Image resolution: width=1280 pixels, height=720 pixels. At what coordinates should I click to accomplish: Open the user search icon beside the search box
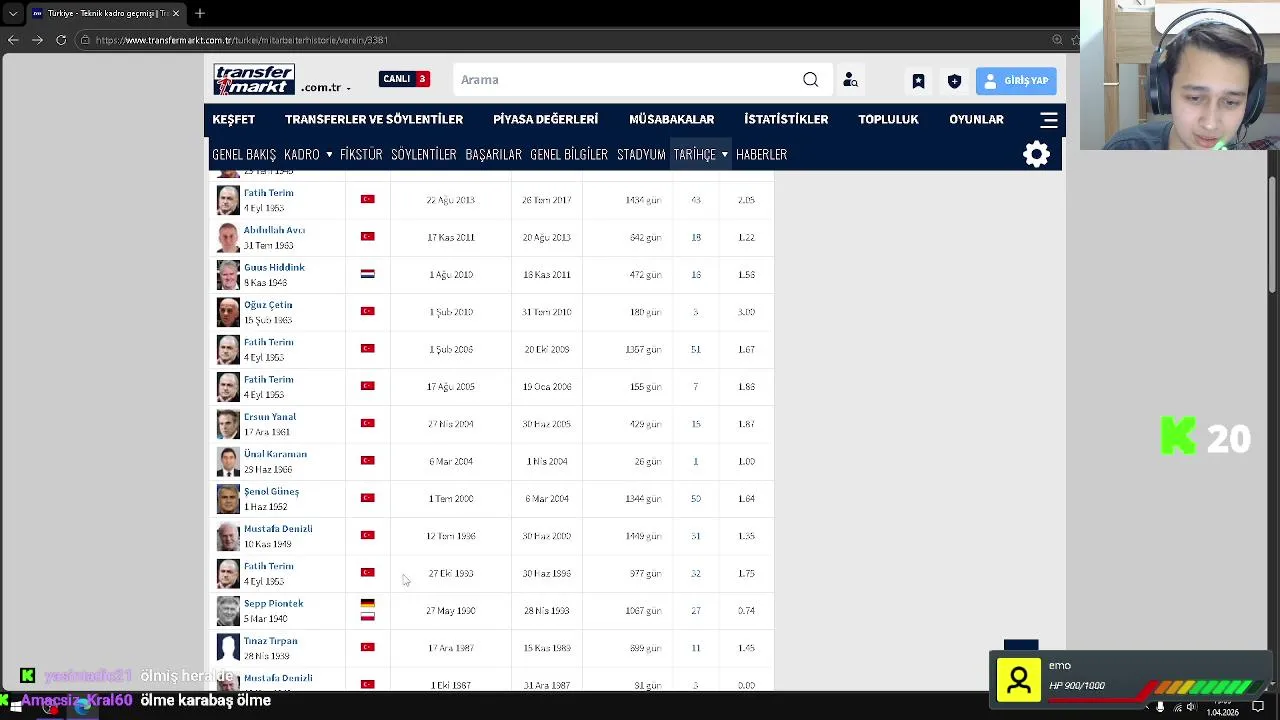(850, 80)
